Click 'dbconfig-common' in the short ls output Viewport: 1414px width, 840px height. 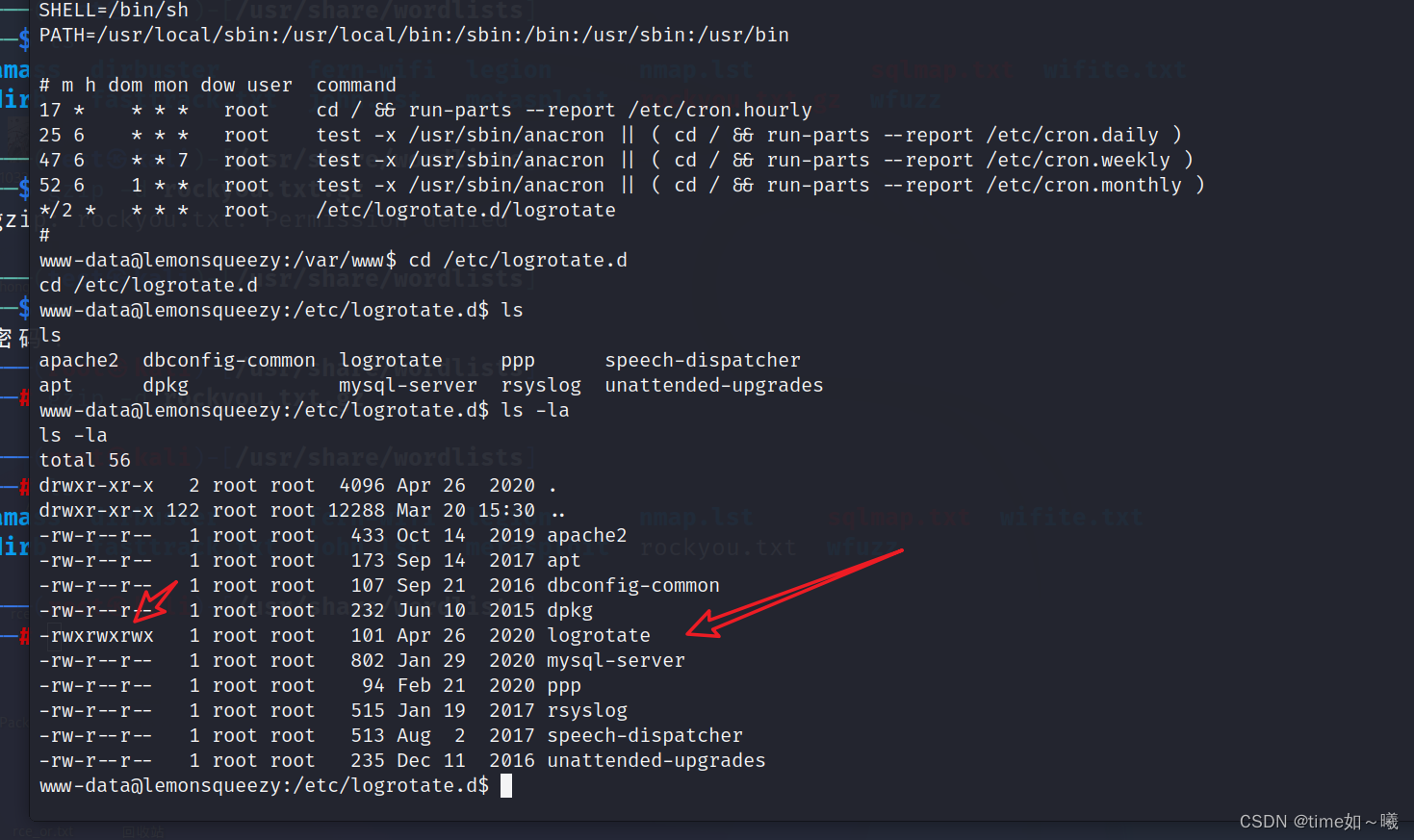pos(229,361)
